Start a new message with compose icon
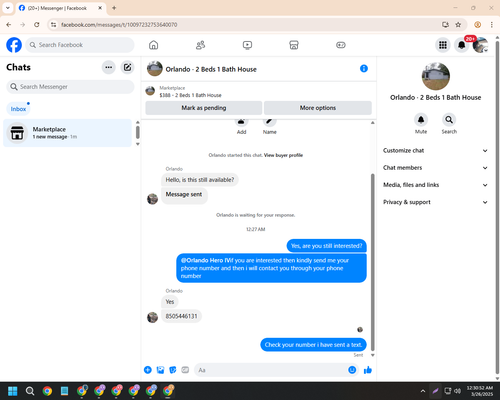The image size is (500, 400). pos(127,67)
